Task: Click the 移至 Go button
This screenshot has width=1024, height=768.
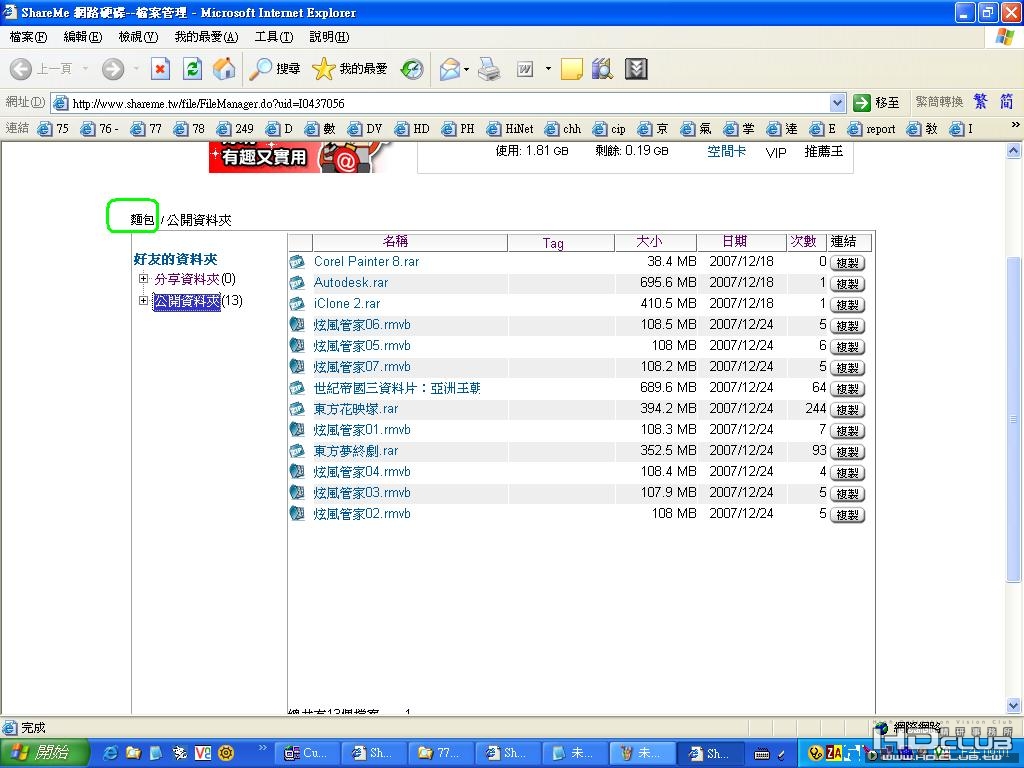Action: [876, 103]
